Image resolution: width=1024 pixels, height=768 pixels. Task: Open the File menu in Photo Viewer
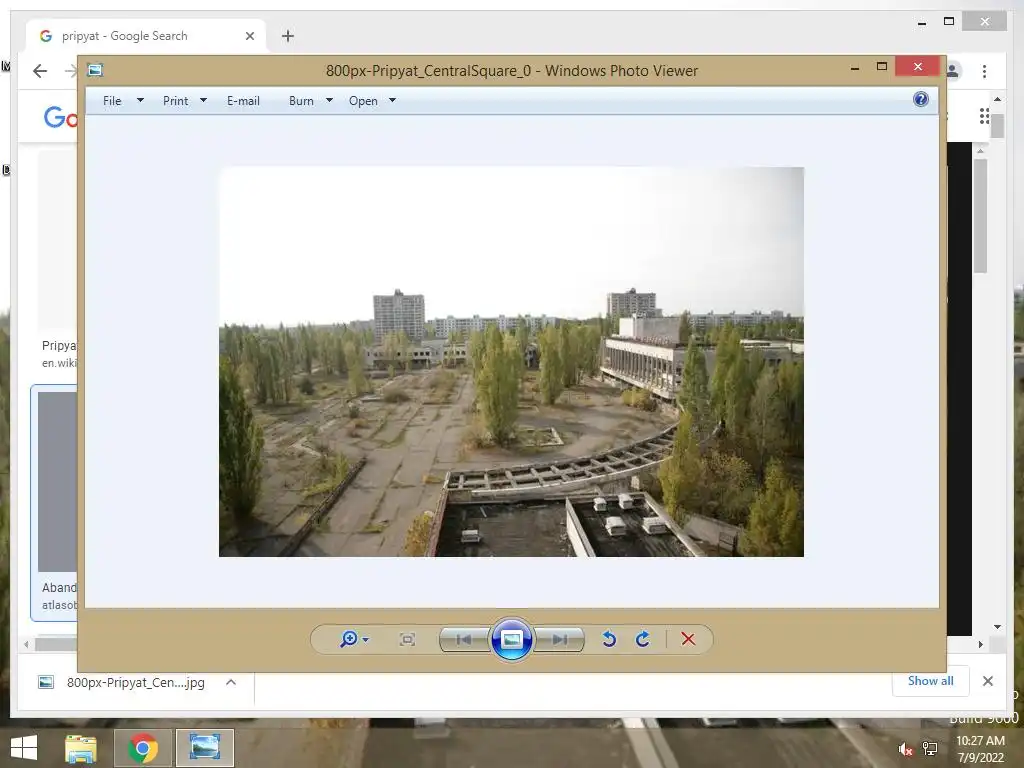tap(112, 101)
